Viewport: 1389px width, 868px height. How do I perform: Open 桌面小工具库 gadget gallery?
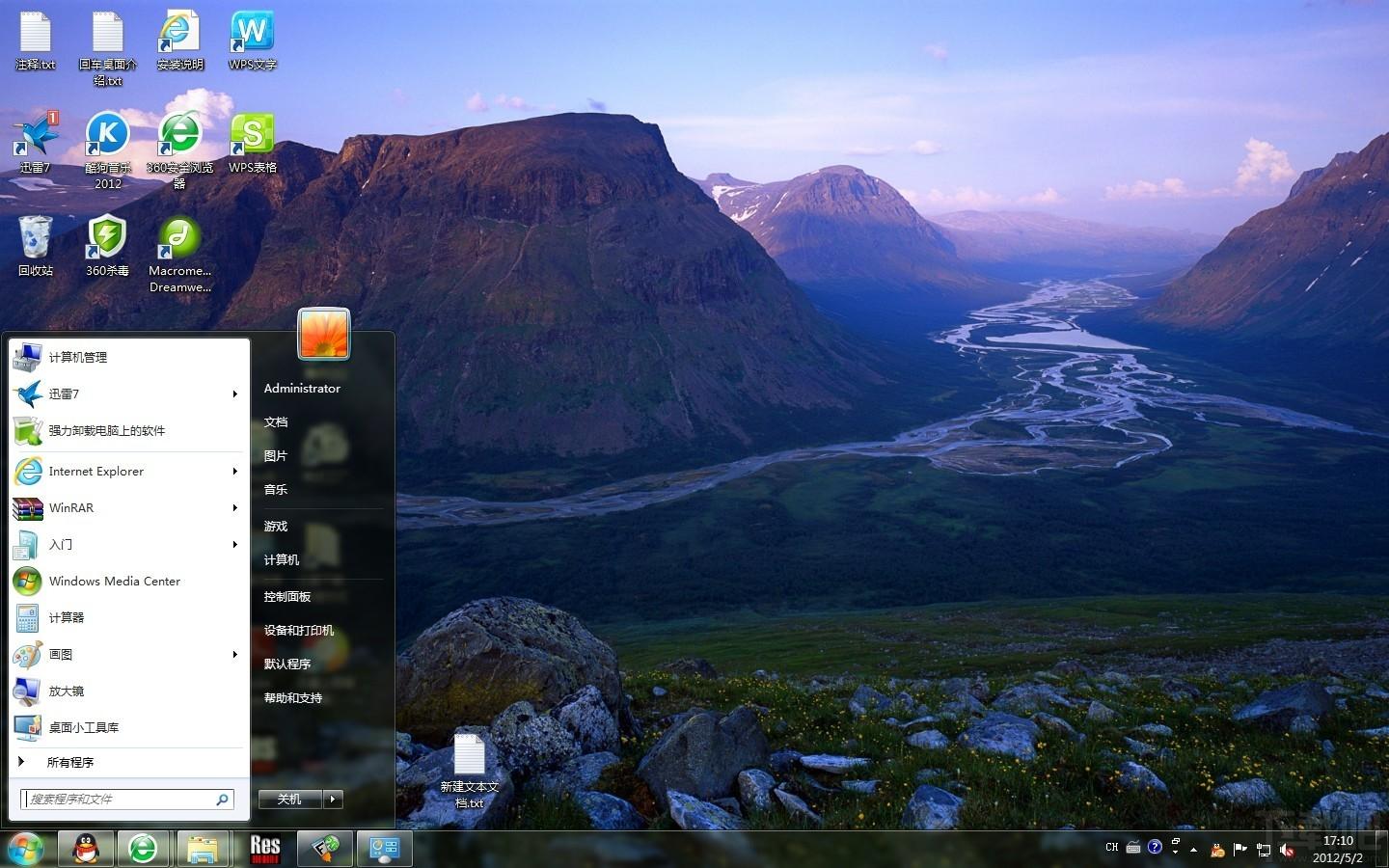pyautogui.click(x=128, y=727)
